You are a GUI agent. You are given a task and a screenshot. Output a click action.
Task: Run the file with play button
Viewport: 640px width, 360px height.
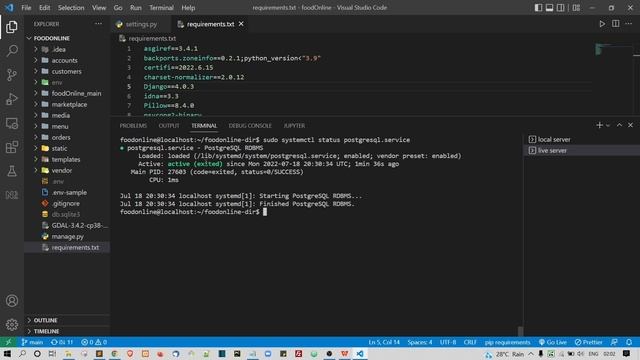(602, 24)
